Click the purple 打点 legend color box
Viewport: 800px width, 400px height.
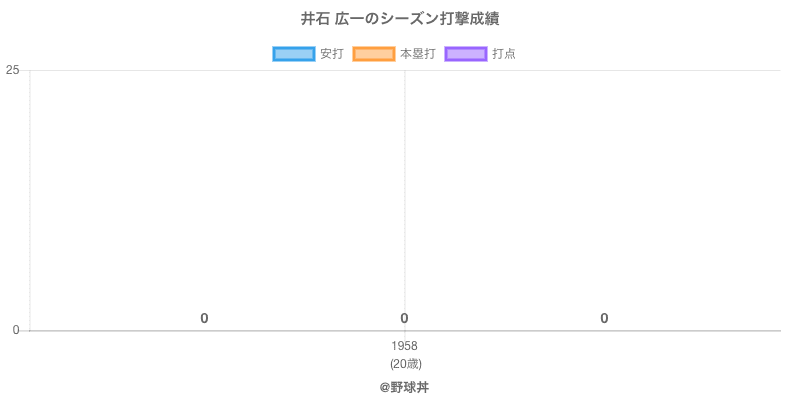coord(465,54)
